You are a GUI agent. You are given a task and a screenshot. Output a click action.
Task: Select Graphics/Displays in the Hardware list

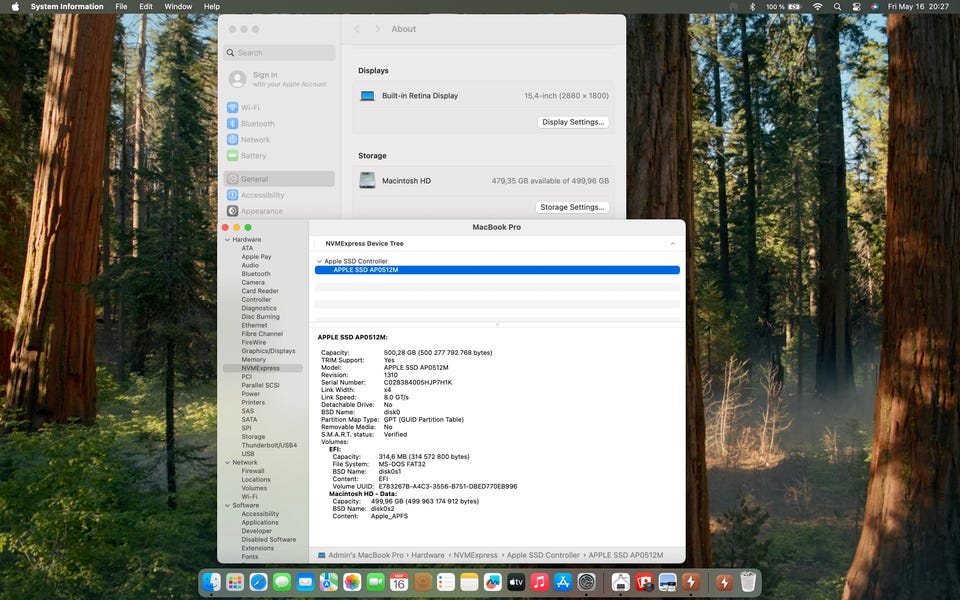coord(268,351)
